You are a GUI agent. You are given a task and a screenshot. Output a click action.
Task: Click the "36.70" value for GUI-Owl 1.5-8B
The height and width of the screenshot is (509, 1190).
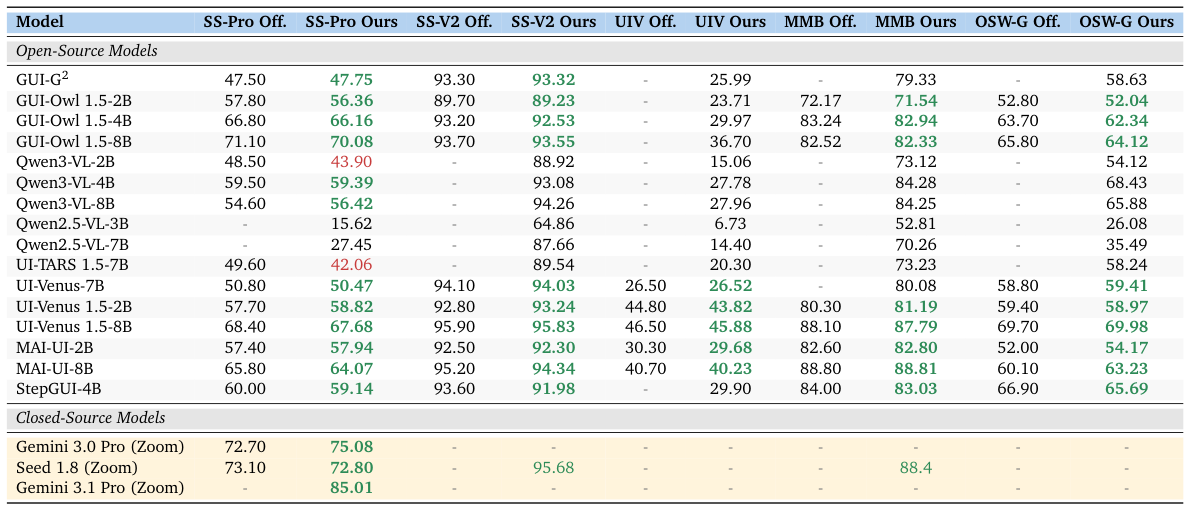tap(730, 140)
